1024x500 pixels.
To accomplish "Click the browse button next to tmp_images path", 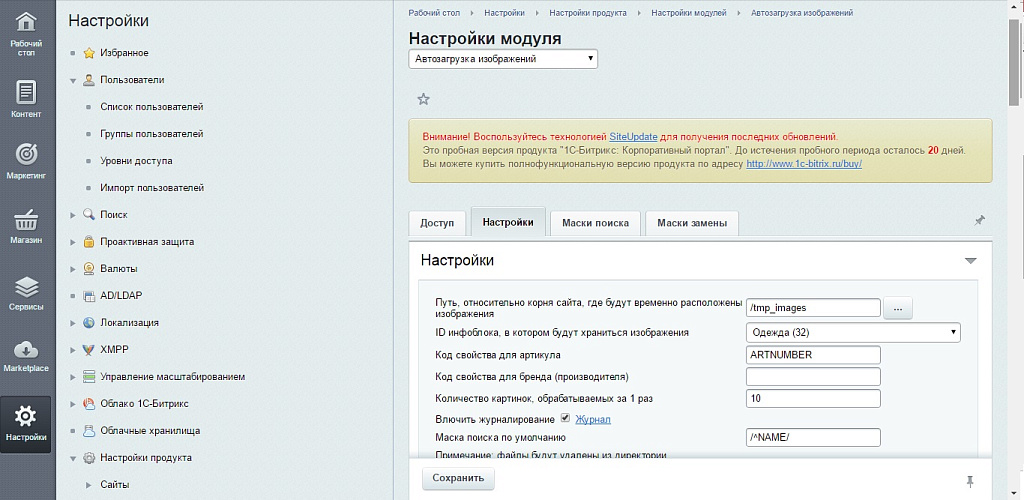I will pyautogui.click(x=897, y=309).
